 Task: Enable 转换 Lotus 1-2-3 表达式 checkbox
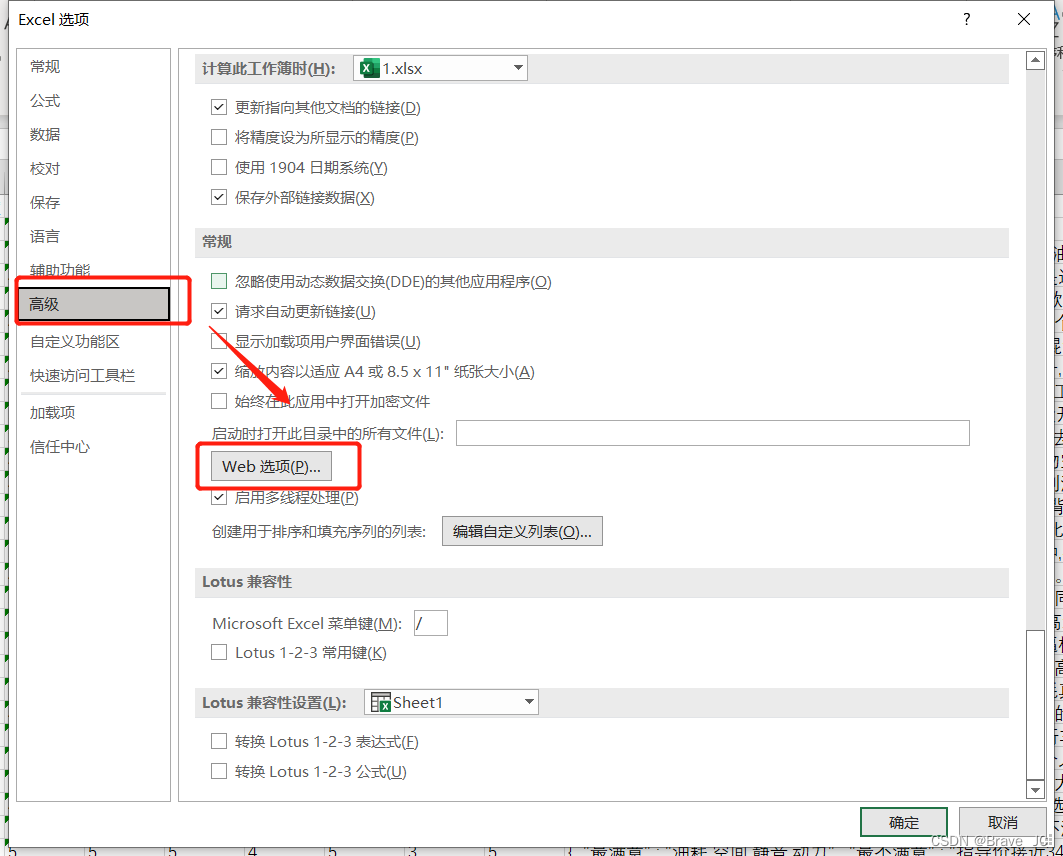(x=219, y=741)
